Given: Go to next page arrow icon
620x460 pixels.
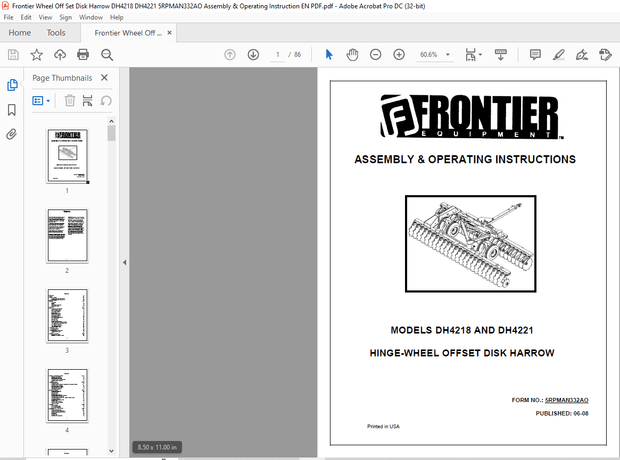Looking at the screenshot, I should pos(253,55).
